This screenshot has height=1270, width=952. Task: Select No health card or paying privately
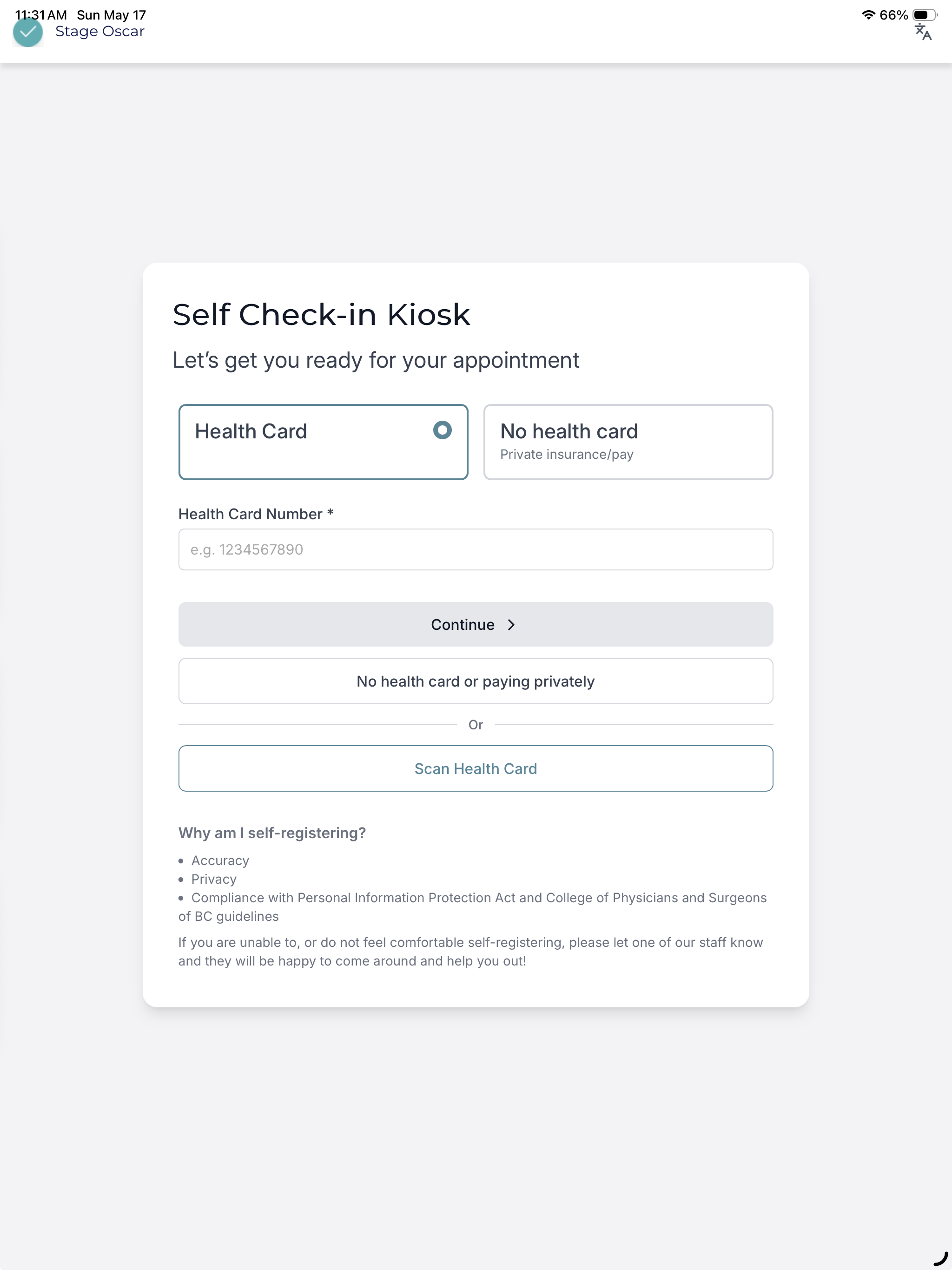click(476, 681)
